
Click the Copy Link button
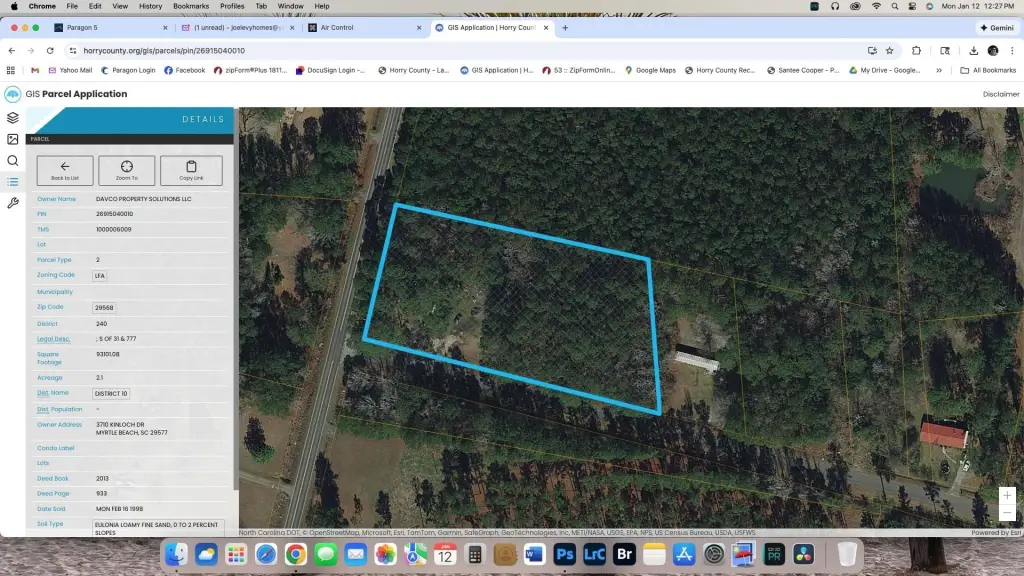pos(191,170)
